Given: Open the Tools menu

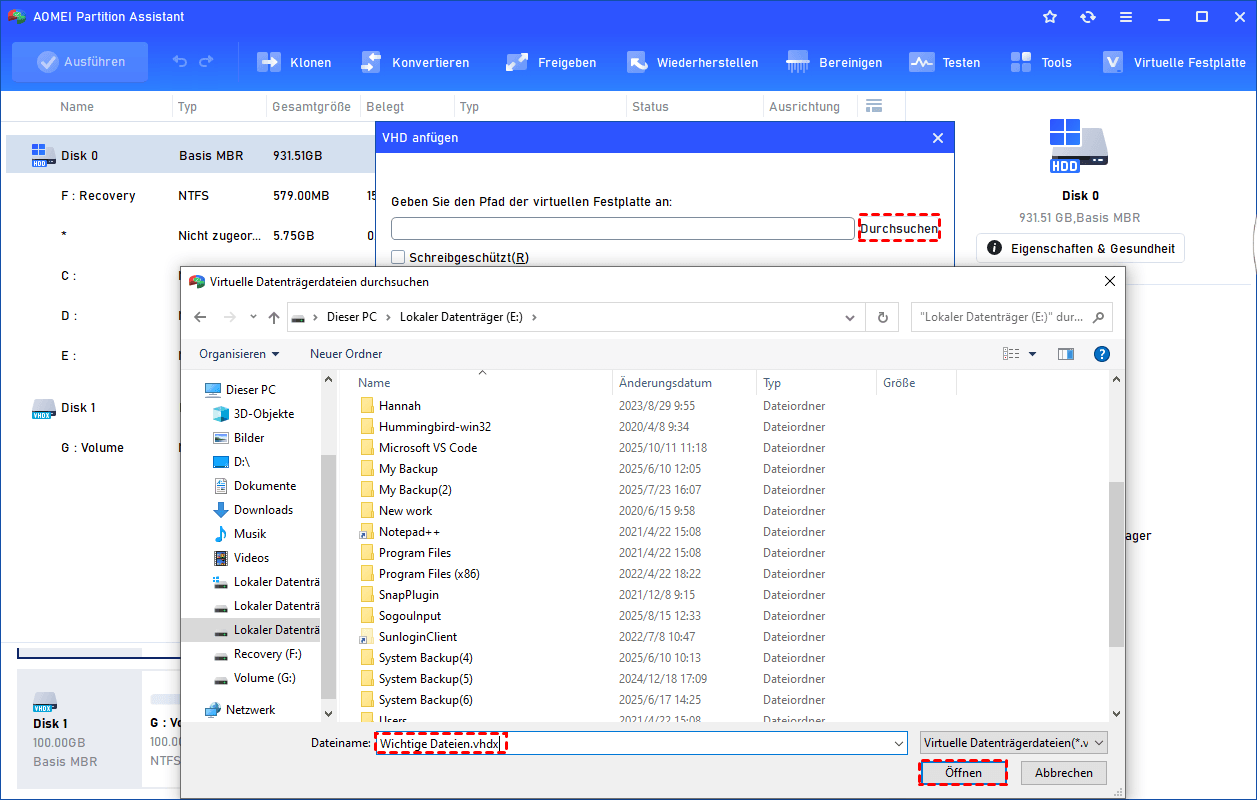Looking at the screenshot, I should click(1040, 62).
